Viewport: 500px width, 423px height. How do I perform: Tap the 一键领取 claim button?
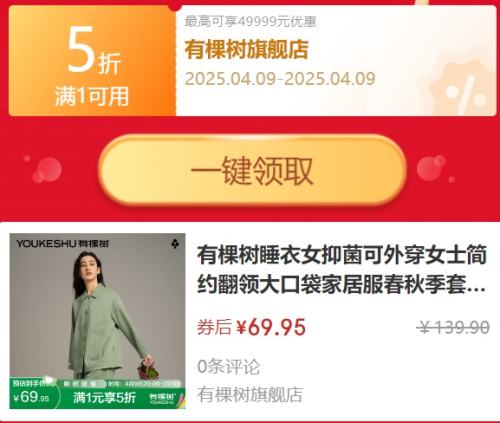point(252,171)
